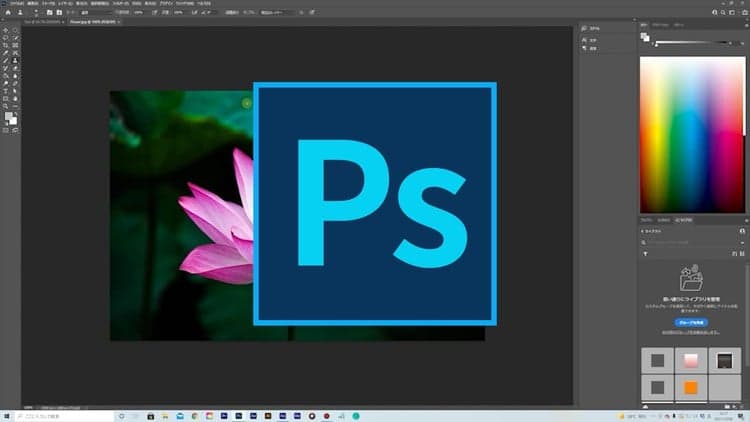Viewport: 750px width, 422px height.
Task: Select the Path Selection tool
Action: pos(15,91)
